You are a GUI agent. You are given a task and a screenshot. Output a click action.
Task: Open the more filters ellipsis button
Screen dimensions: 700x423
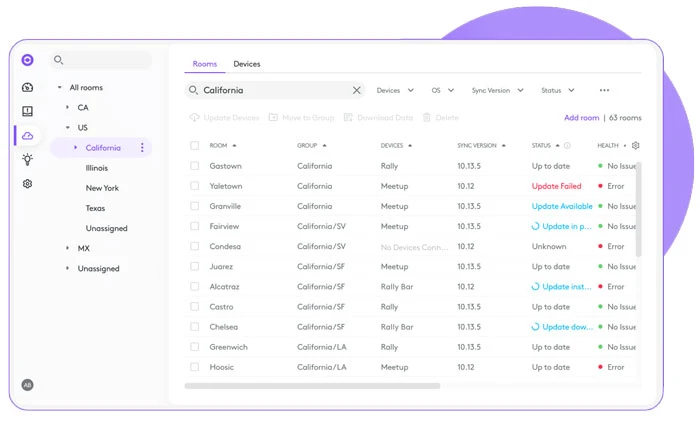pyautogui.click(x=604, y=90)
